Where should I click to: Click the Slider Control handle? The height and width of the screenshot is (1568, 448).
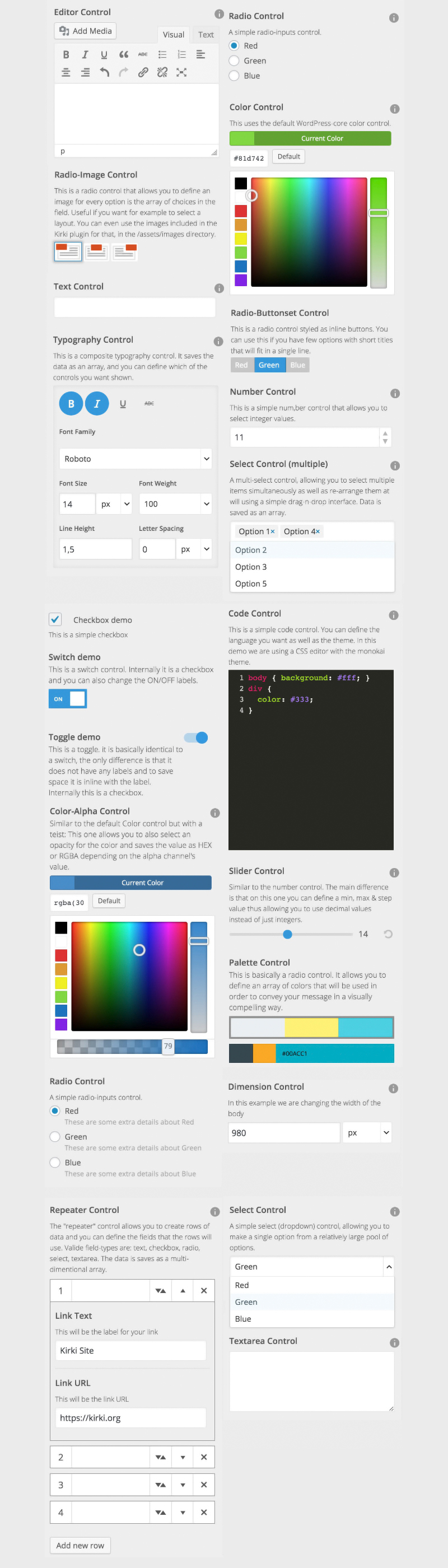tap(287, 934)
